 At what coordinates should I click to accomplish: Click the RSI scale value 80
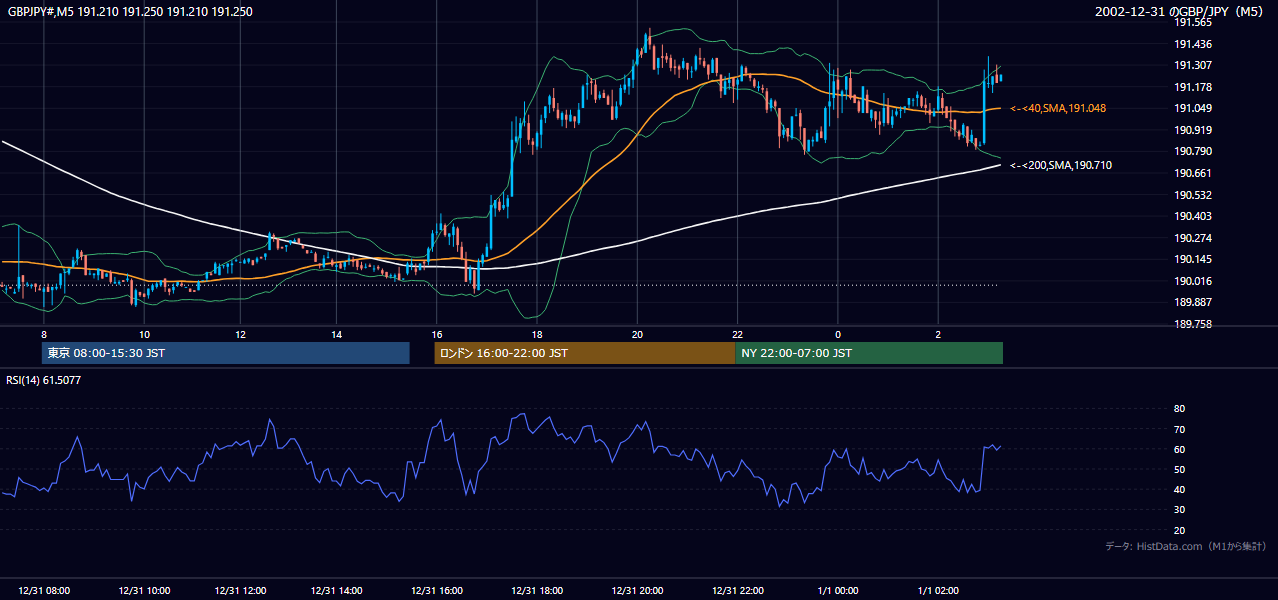pos(1179,409)
